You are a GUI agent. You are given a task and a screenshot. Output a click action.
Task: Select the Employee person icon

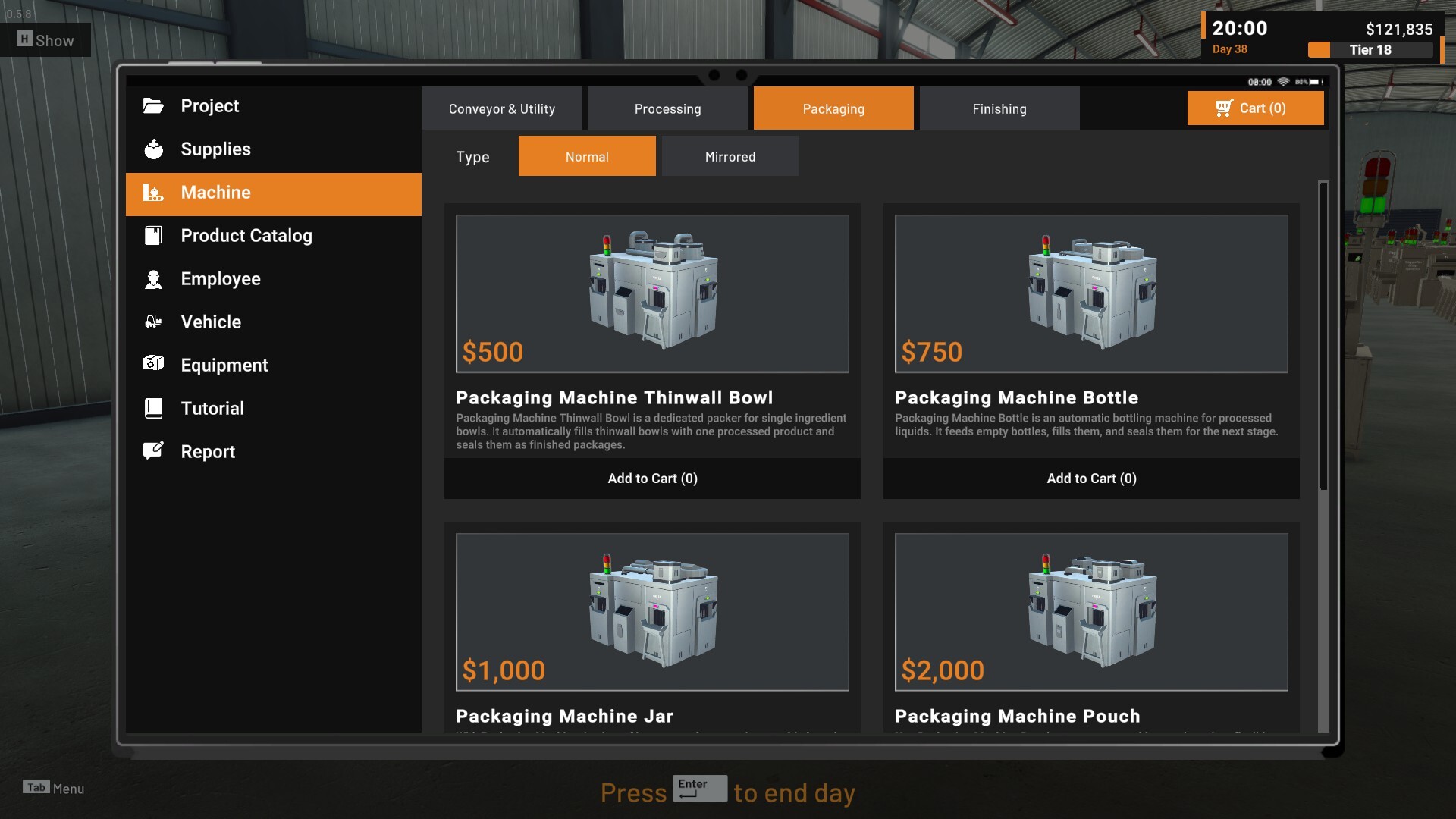(153, 279)
